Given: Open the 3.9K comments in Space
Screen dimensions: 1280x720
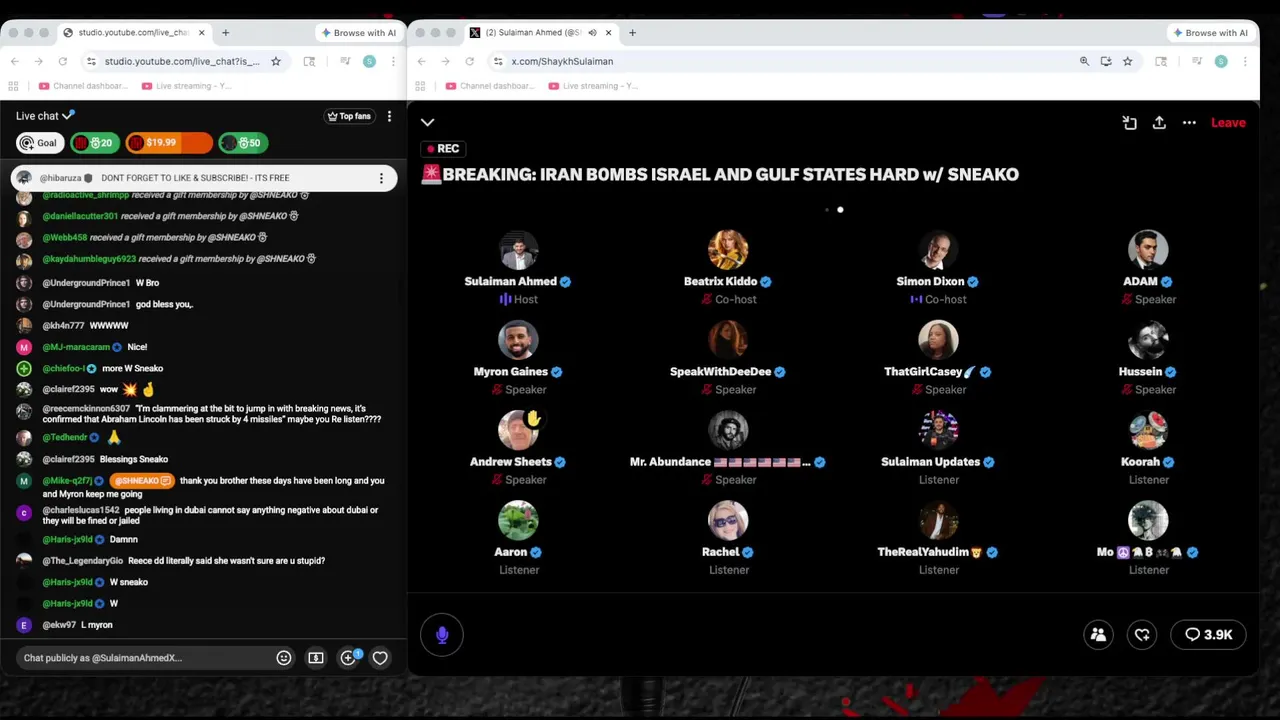Looking at the screenshot, I should (x=1209, y=635).
